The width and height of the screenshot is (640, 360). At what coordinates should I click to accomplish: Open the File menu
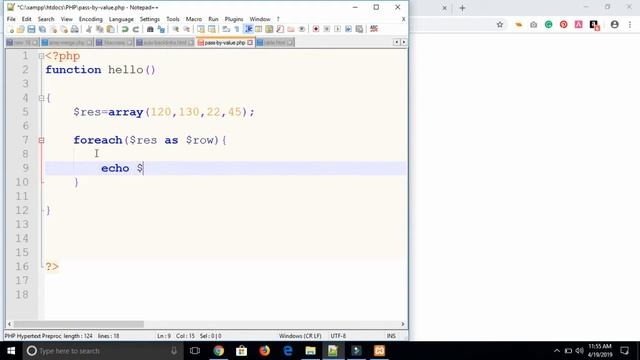point(11,19)
